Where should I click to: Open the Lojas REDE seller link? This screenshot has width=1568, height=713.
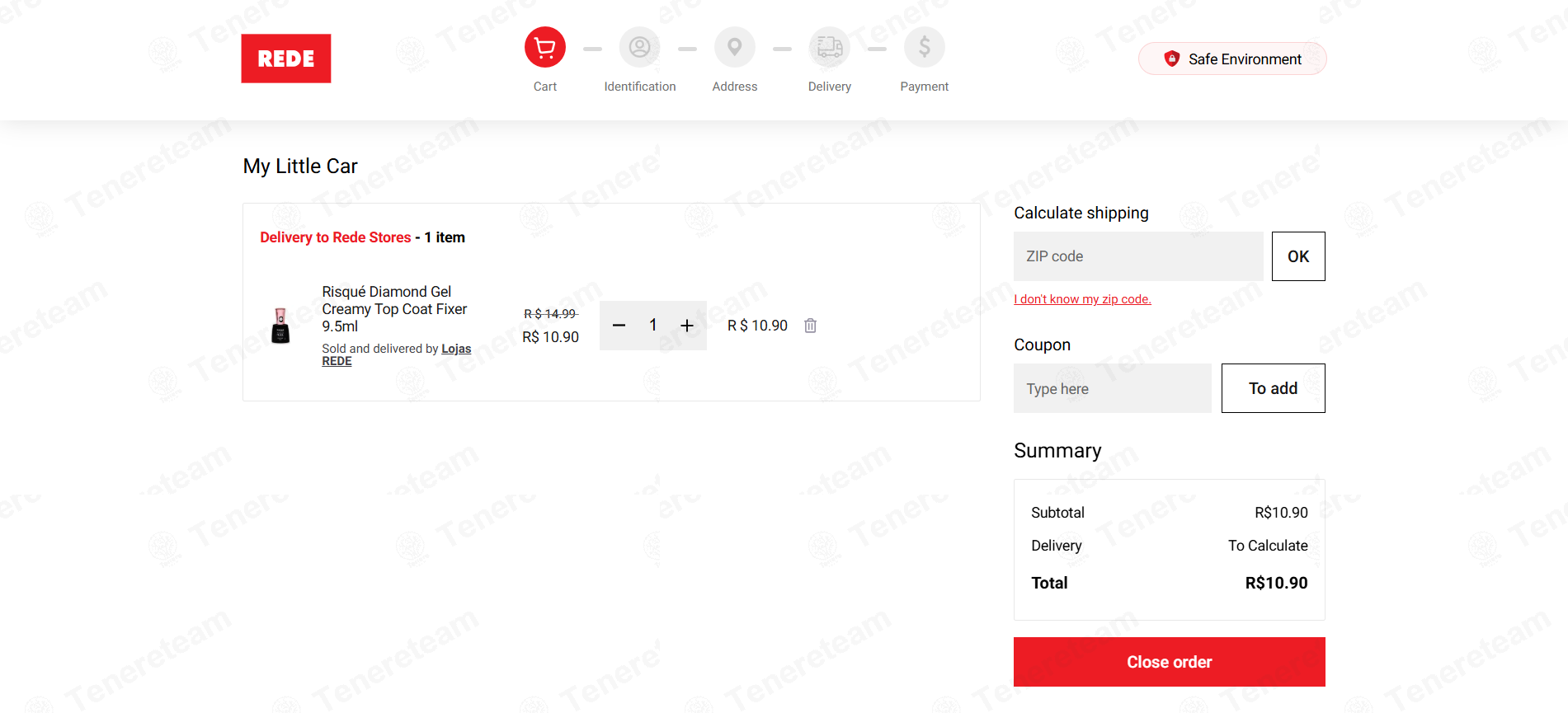pyautogui.click(x=397, y=354)
